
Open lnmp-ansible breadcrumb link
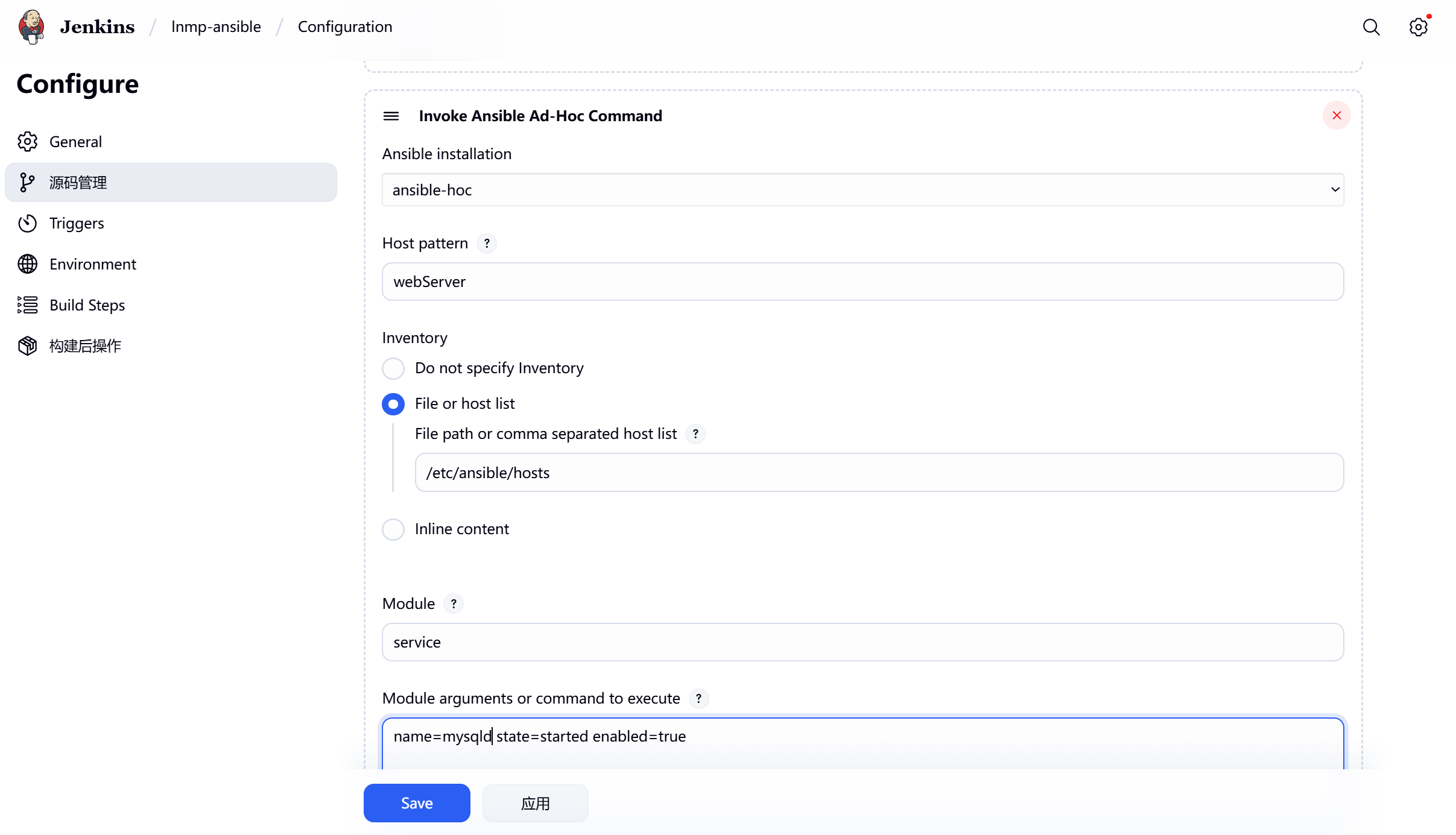click(x=216, y=27)
